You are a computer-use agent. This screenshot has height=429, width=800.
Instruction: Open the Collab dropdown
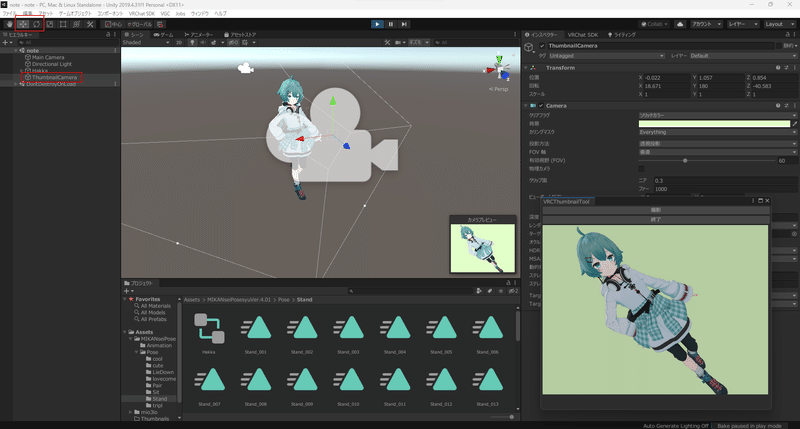point(655,24)
